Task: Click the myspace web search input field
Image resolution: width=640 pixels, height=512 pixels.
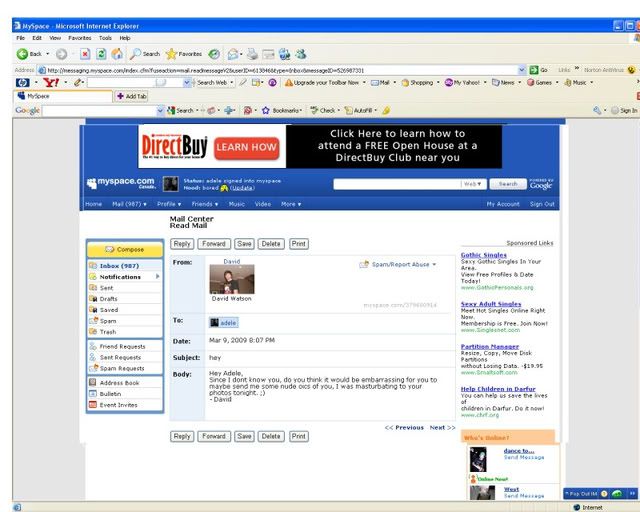Action: 397,184
